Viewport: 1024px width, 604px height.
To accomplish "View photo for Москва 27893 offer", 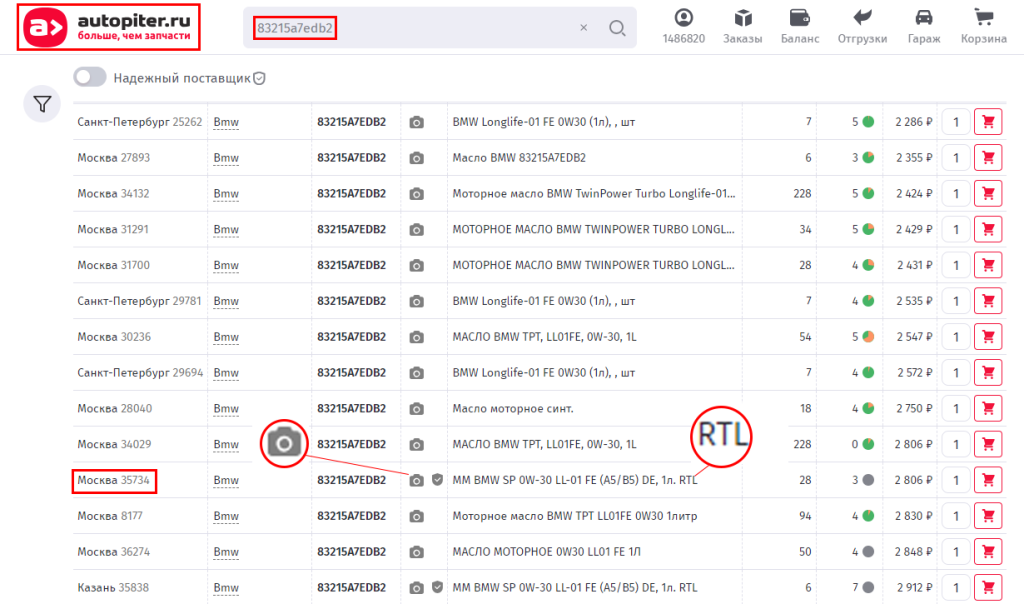I will (x=417, y=158).
